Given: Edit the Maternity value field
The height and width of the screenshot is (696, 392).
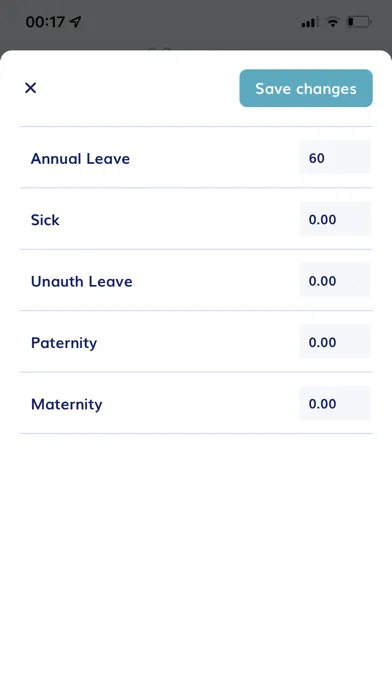Looking at the screenshot, I should tap(335, 403).
